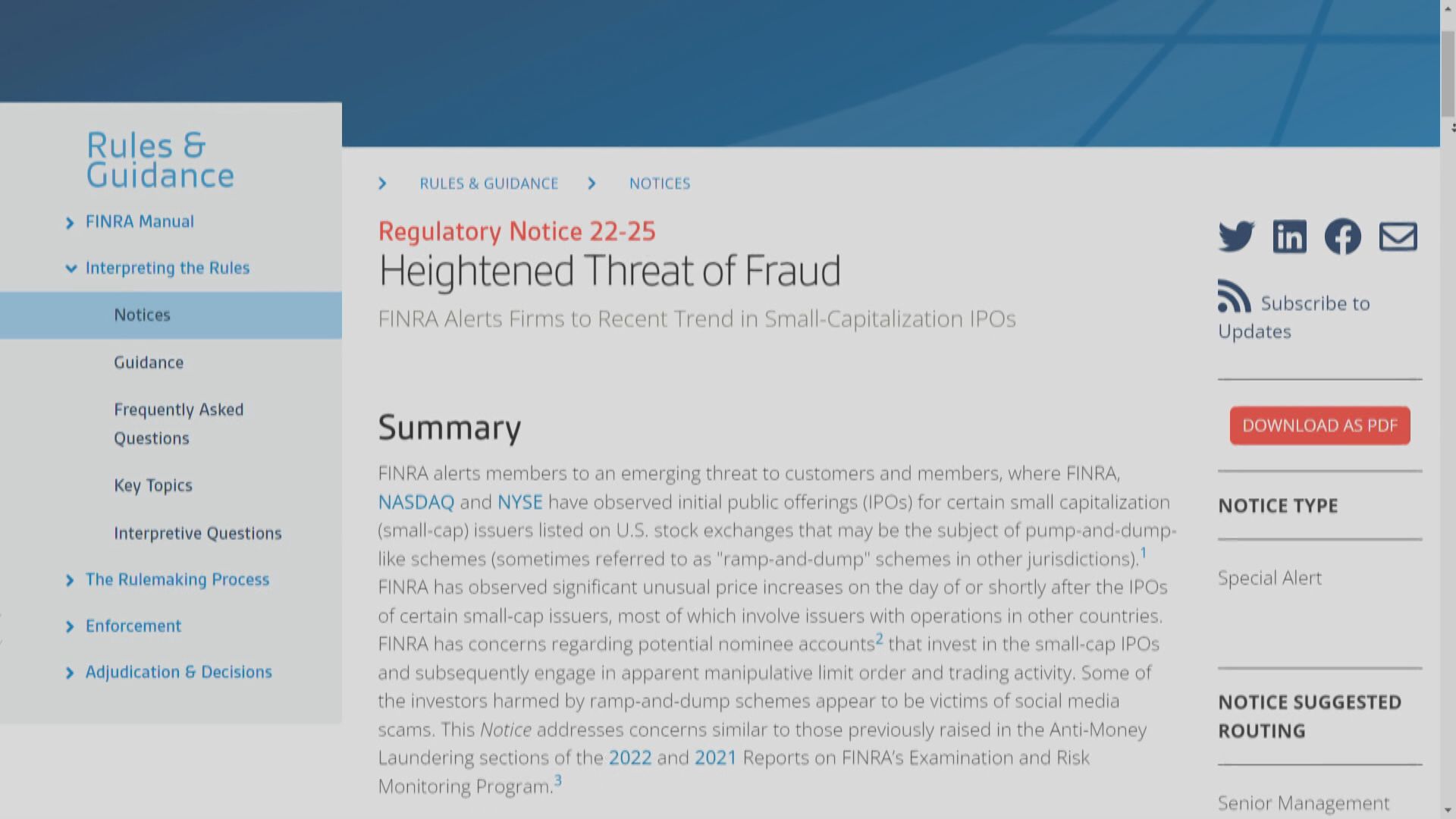Open the 2022 report link

pyautogui.click(x=629, y=758)
